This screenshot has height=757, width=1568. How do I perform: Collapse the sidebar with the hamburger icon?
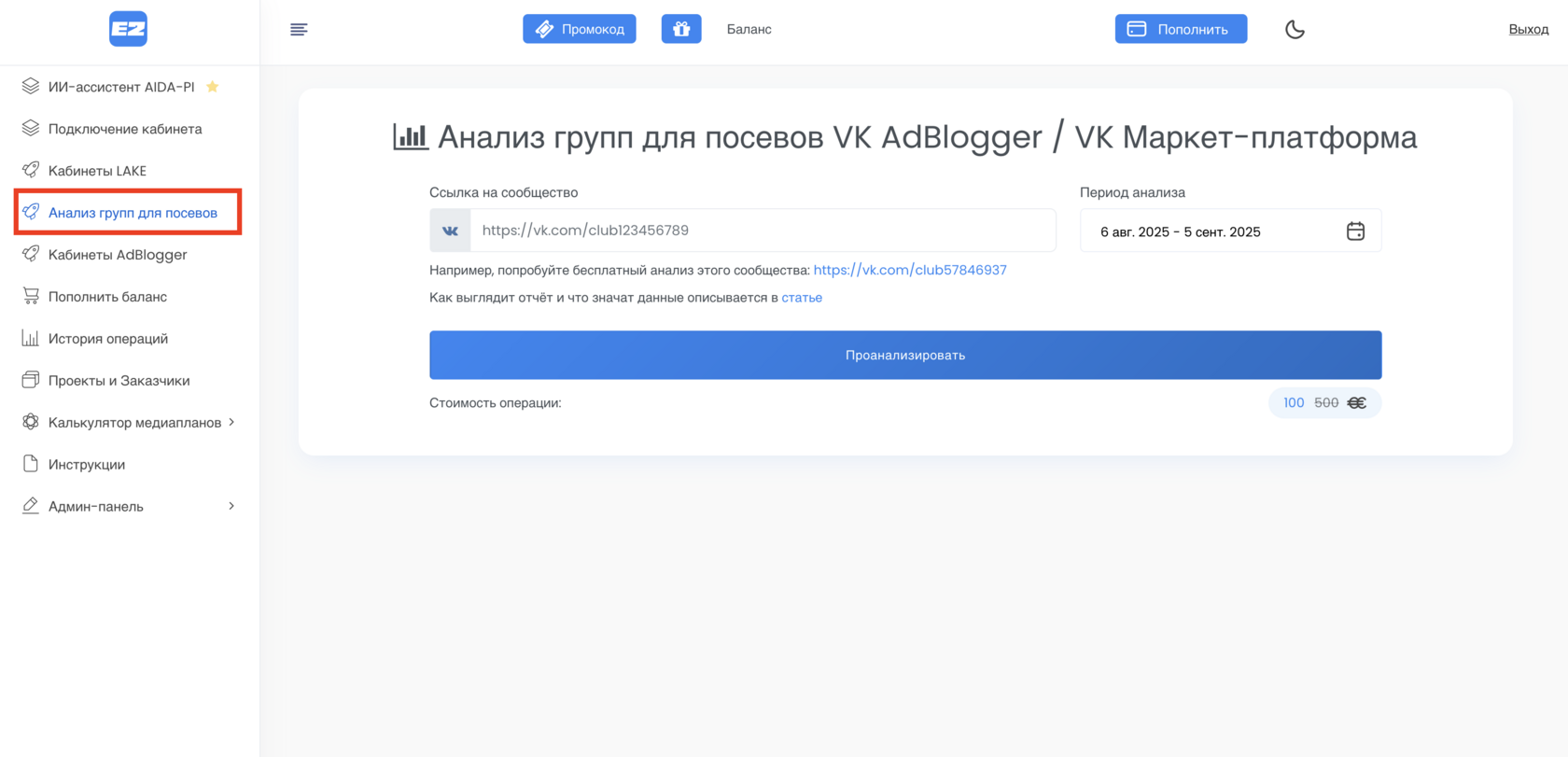(x=299, y=30)
